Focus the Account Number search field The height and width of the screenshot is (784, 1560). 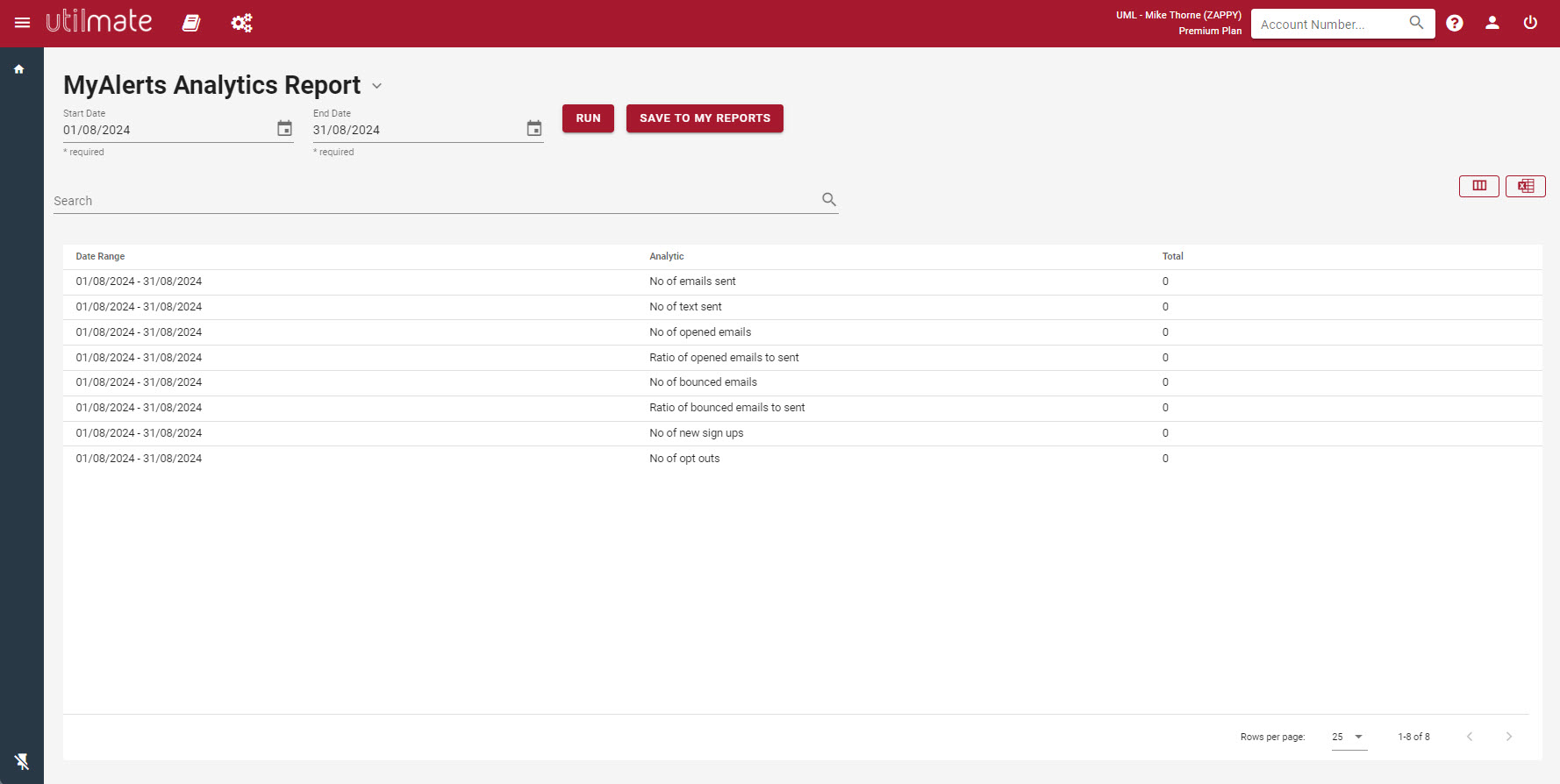[1331, 24]
